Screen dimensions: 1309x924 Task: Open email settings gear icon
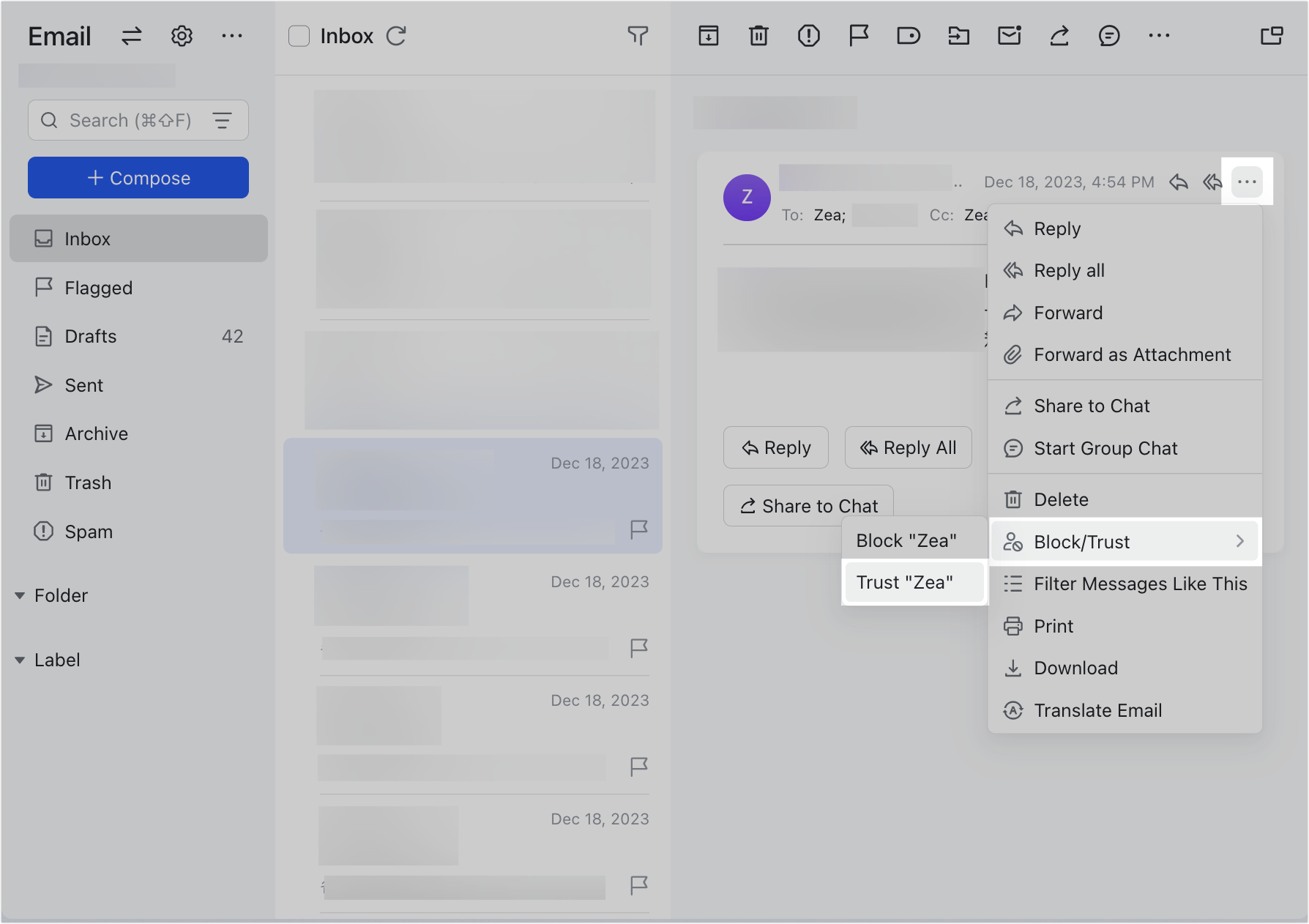click(x=182, y=36)
